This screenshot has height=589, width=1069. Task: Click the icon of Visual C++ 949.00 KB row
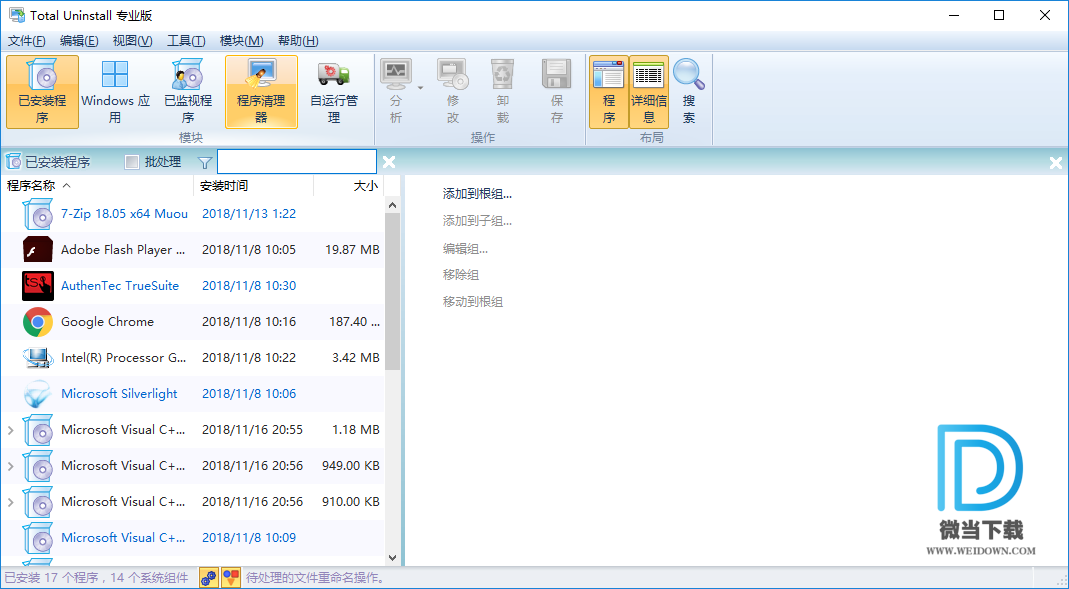coord(37,466)
